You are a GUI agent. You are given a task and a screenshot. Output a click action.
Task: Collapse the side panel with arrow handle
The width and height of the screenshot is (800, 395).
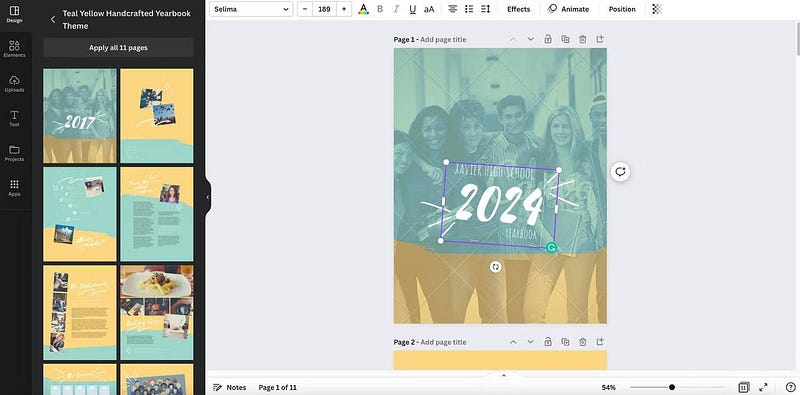point(208,197)
